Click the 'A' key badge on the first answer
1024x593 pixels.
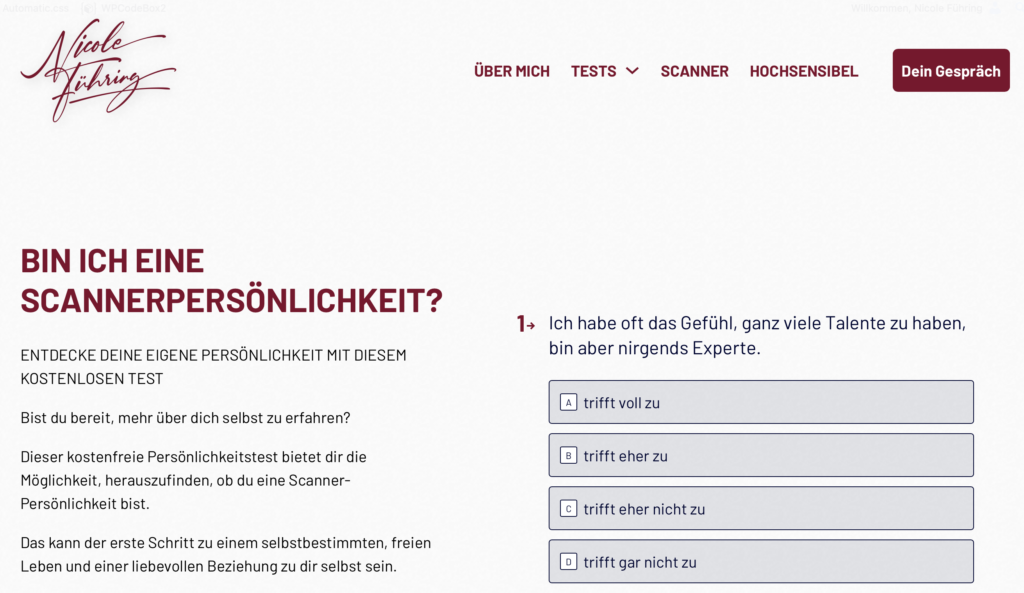coord(567,401)
